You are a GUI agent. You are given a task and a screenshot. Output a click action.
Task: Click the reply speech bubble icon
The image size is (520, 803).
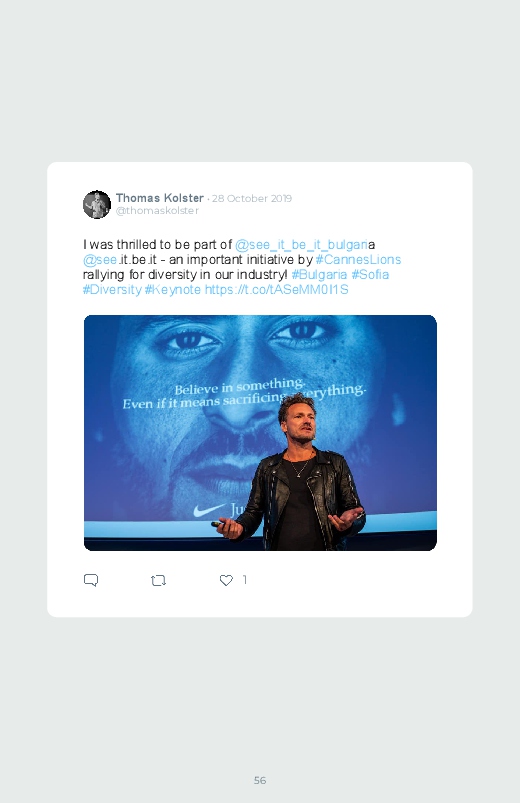(x=91, y=580)
